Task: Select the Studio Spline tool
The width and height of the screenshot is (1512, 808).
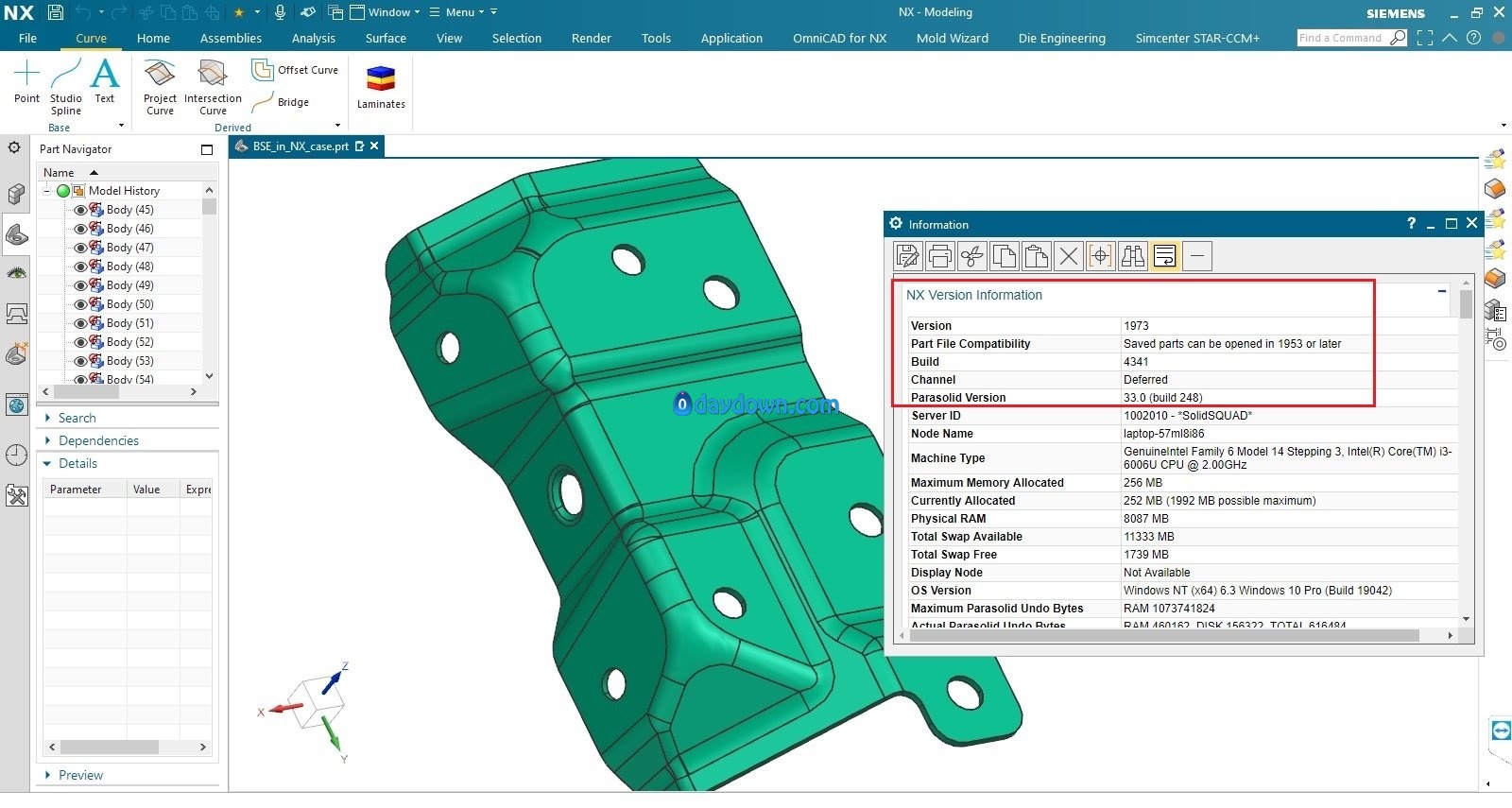Action: click(x=65, y=87)
